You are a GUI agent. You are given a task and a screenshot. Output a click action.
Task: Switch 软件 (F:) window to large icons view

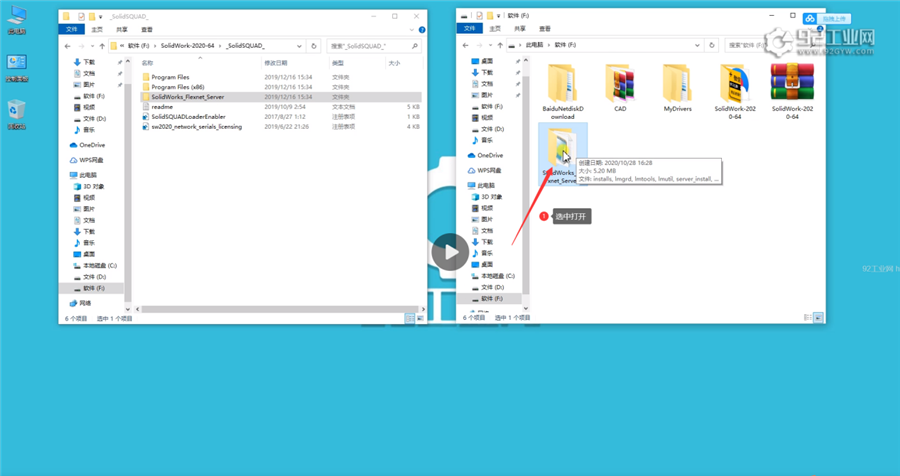[818, 317]
